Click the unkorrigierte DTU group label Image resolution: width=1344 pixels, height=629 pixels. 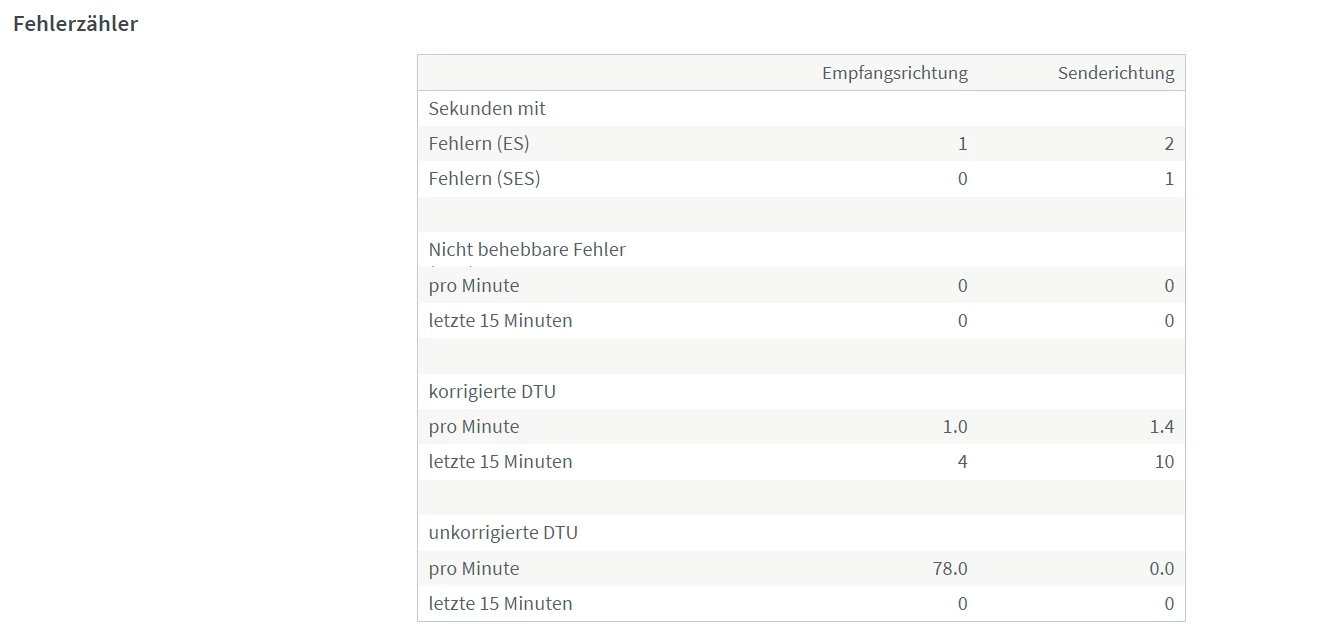503,533
